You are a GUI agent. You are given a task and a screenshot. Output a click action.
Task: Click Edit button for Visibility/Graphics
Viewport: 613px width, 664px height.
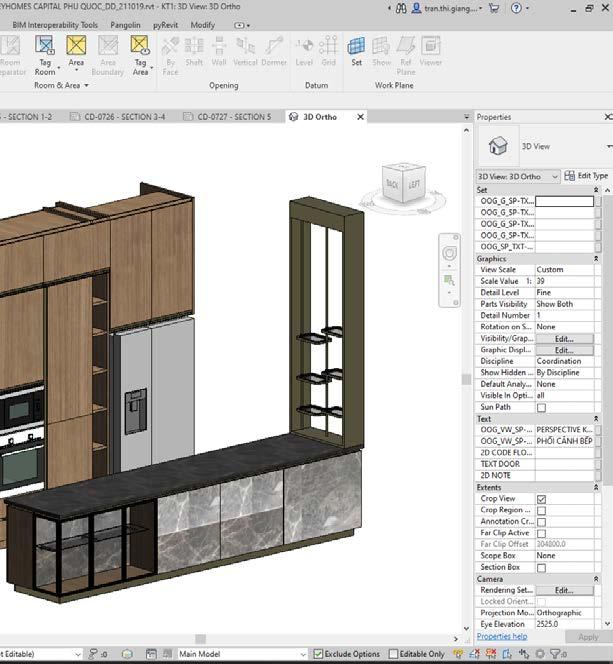pyautogui.click(x=563, y=339)
